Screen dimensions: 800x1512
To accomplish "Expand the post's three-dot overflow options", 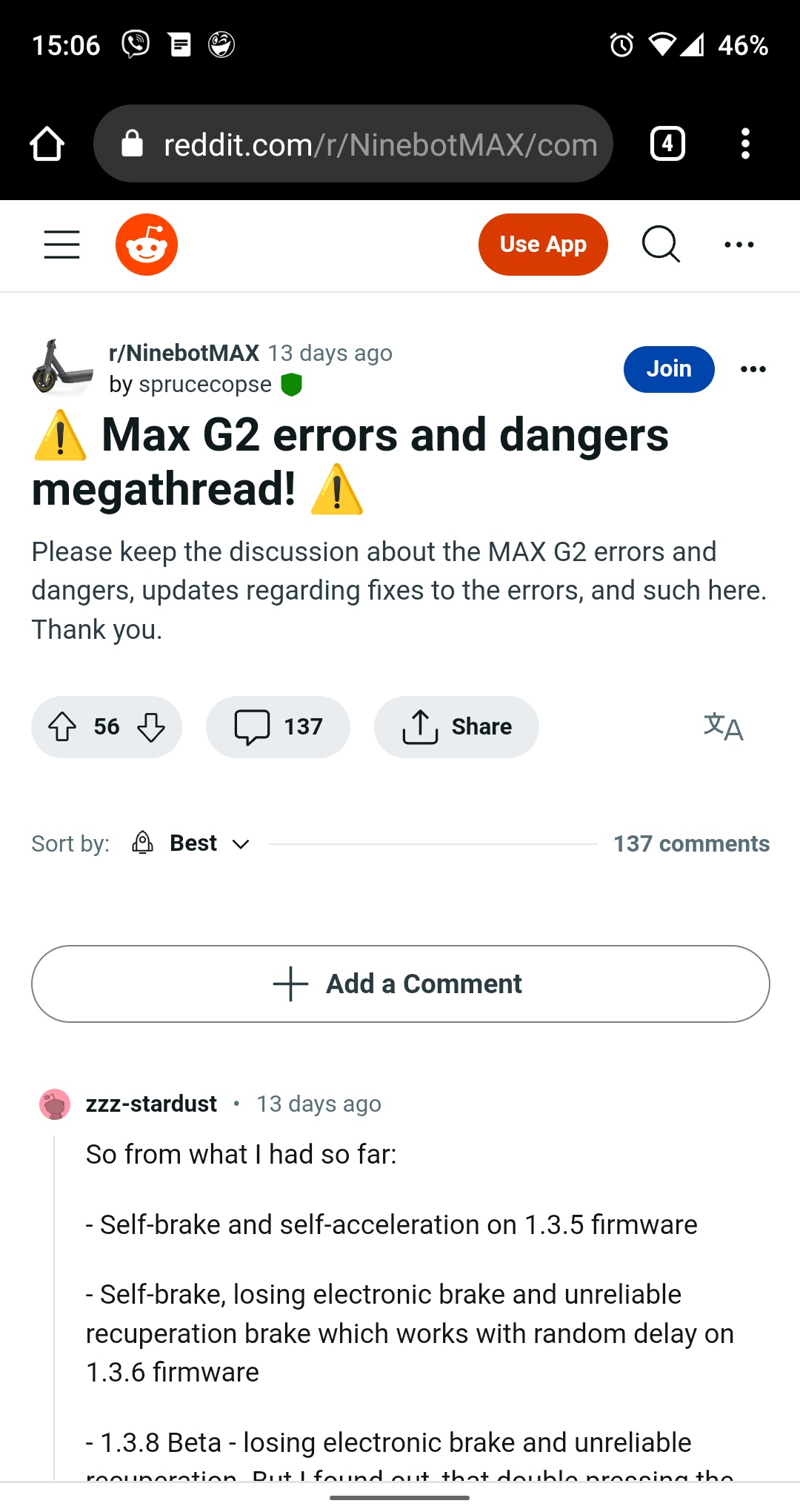I will click(753, 369).
